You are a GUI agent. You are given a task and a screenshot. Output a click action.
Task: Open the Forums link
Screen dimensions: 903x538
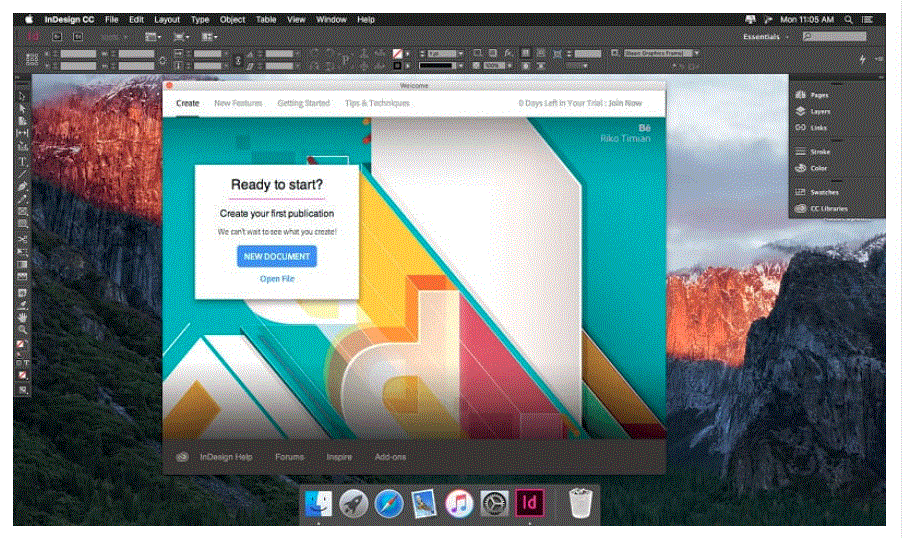point(289,457)
